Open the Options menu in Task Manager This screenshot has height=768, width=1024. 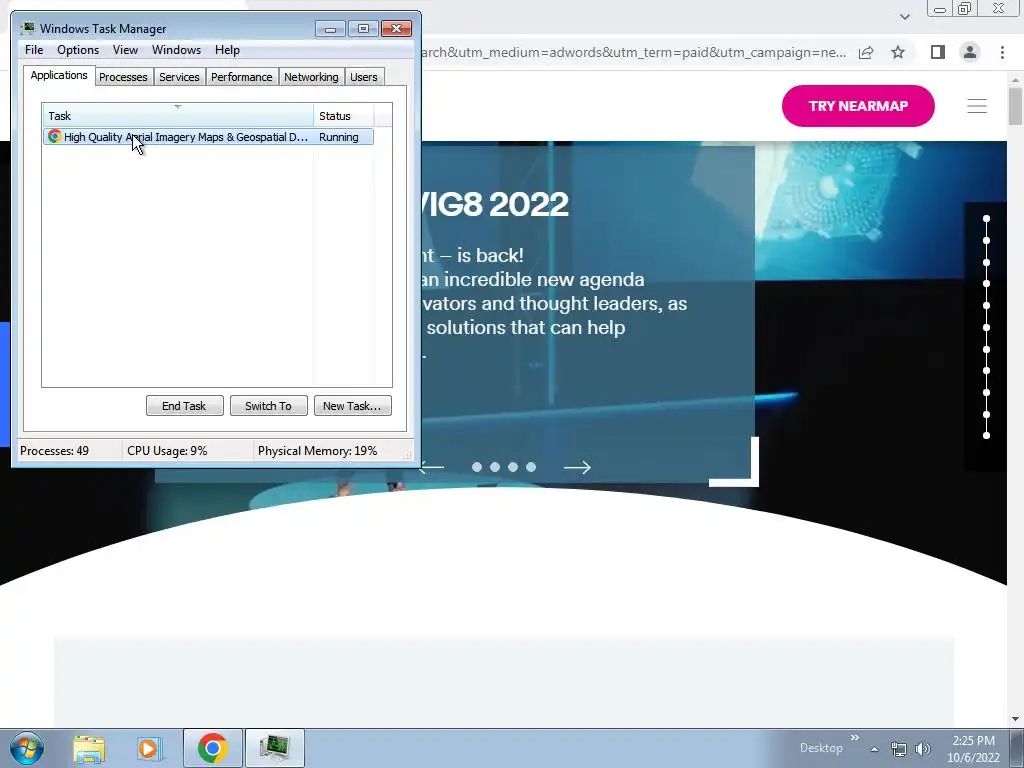point(78,50)
